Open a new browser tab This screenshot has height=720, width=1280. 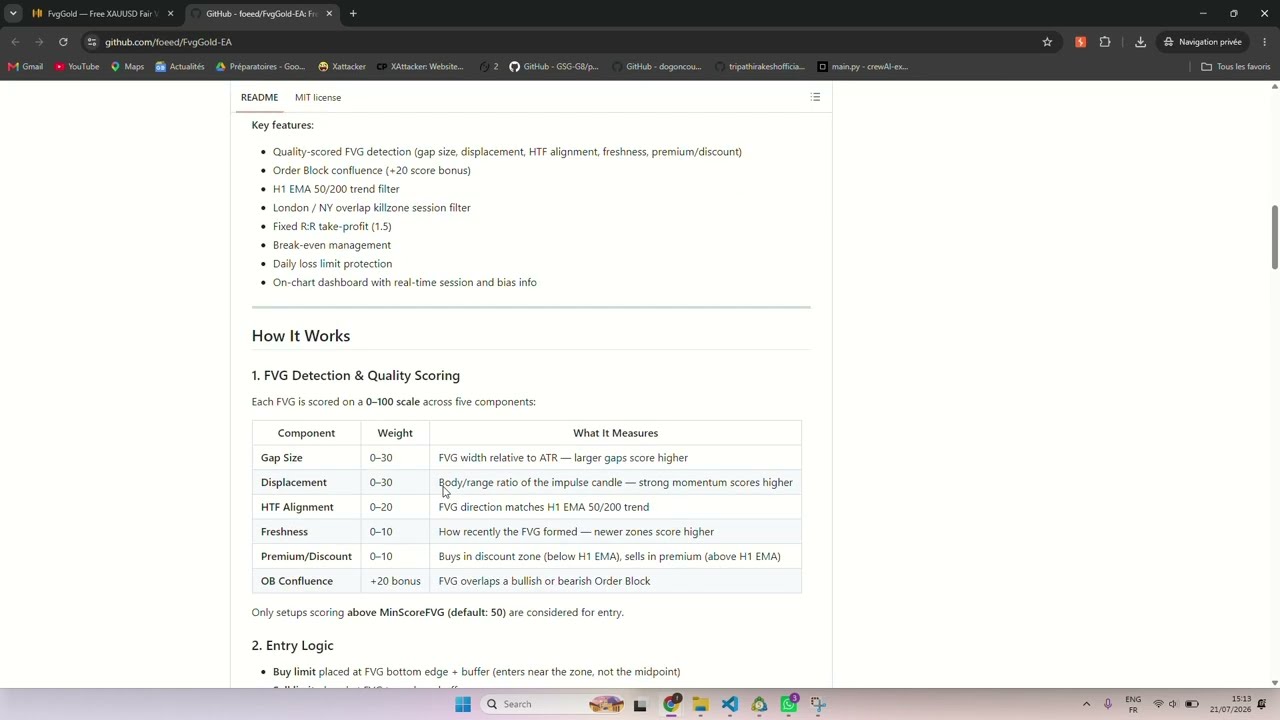353,14
